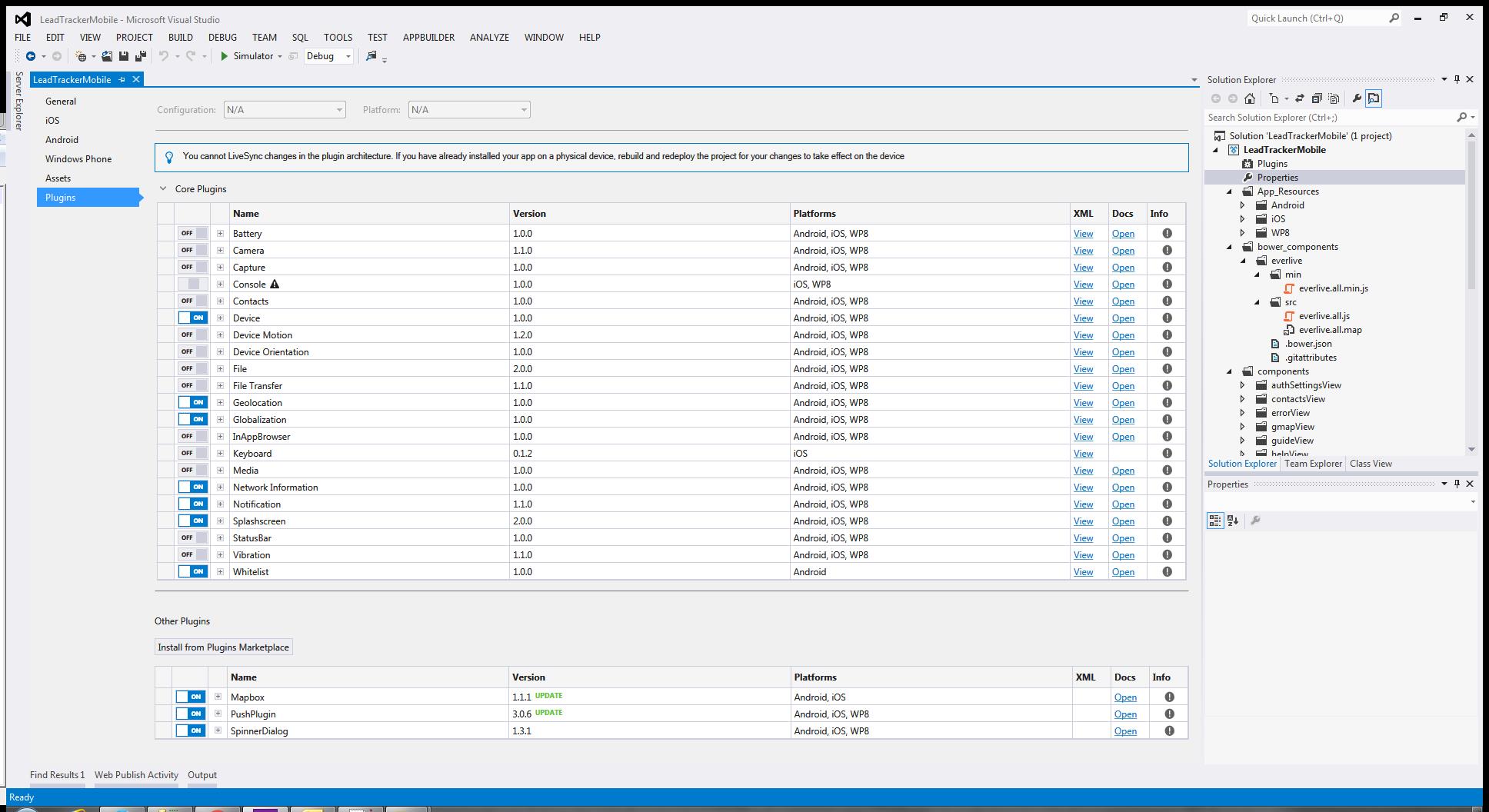Viewport: 1489px width, 812px height.
Task: Navigate backward with the toolbar back arrow
Action: (x=31, y=56)
